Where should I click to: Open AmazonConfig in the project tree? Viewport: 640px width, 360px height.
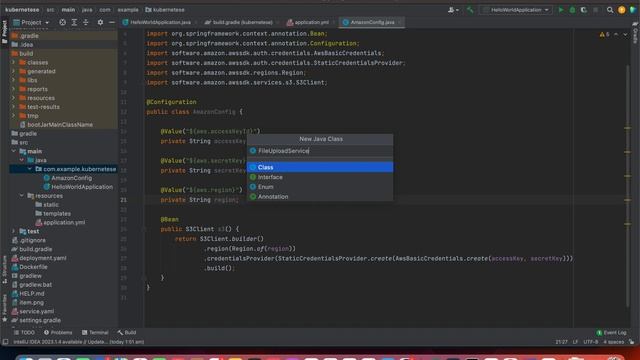coord(71,178)
